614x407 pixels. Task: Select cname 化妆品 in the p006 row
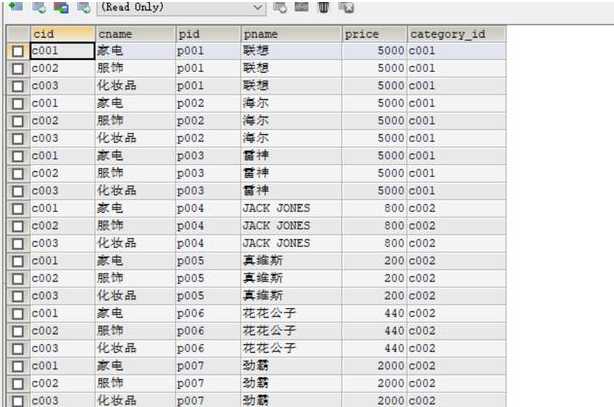[x=135, y=348]
